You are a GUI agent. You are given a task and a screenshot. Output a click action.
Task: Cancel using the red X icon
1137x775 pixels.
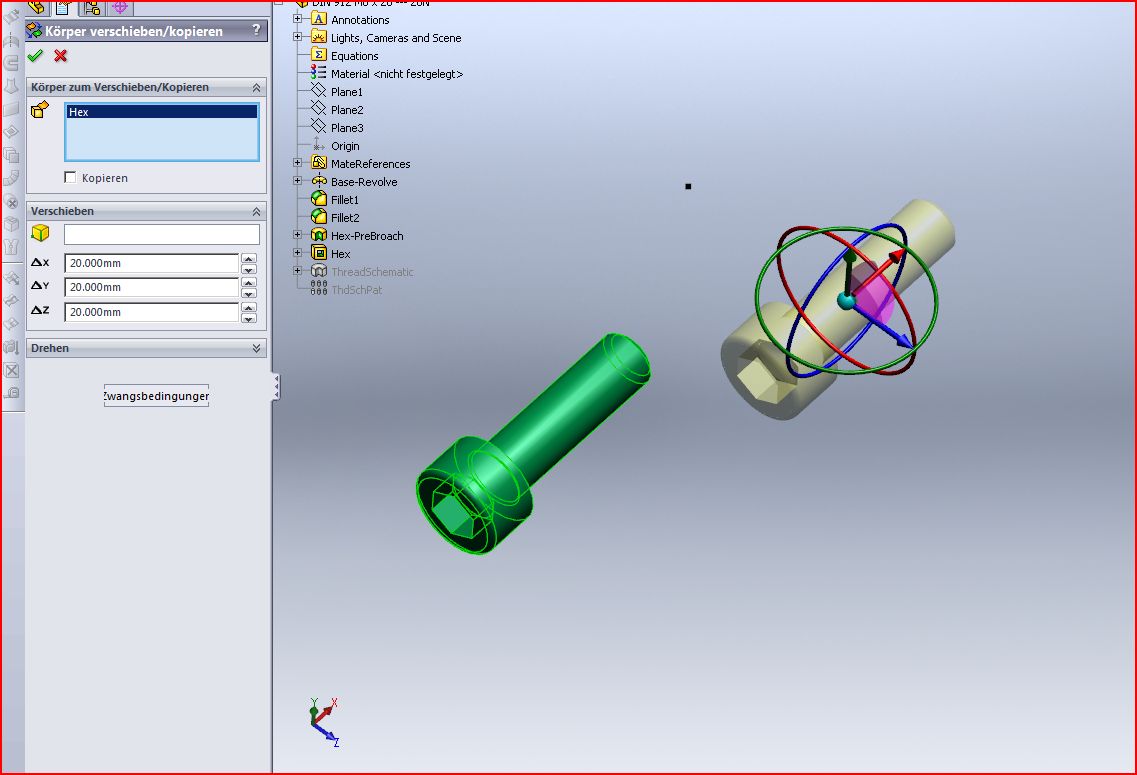pos(61,56)
